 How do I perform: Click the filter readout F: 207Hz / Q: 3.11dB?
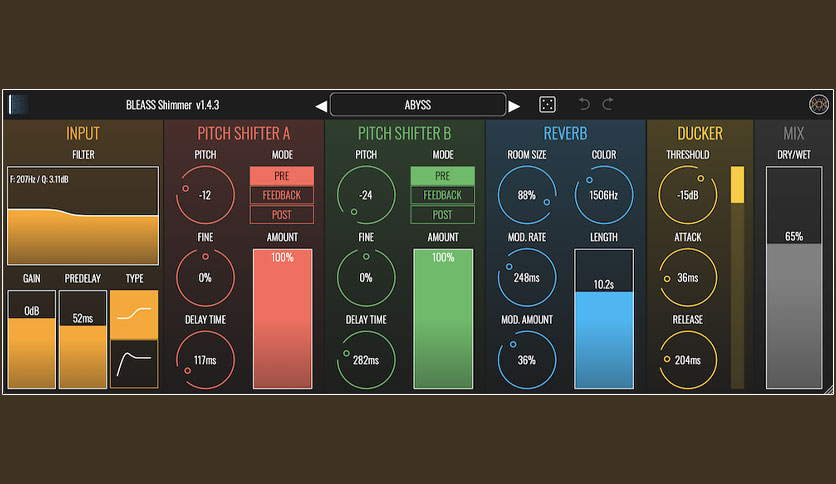point(39,180)
